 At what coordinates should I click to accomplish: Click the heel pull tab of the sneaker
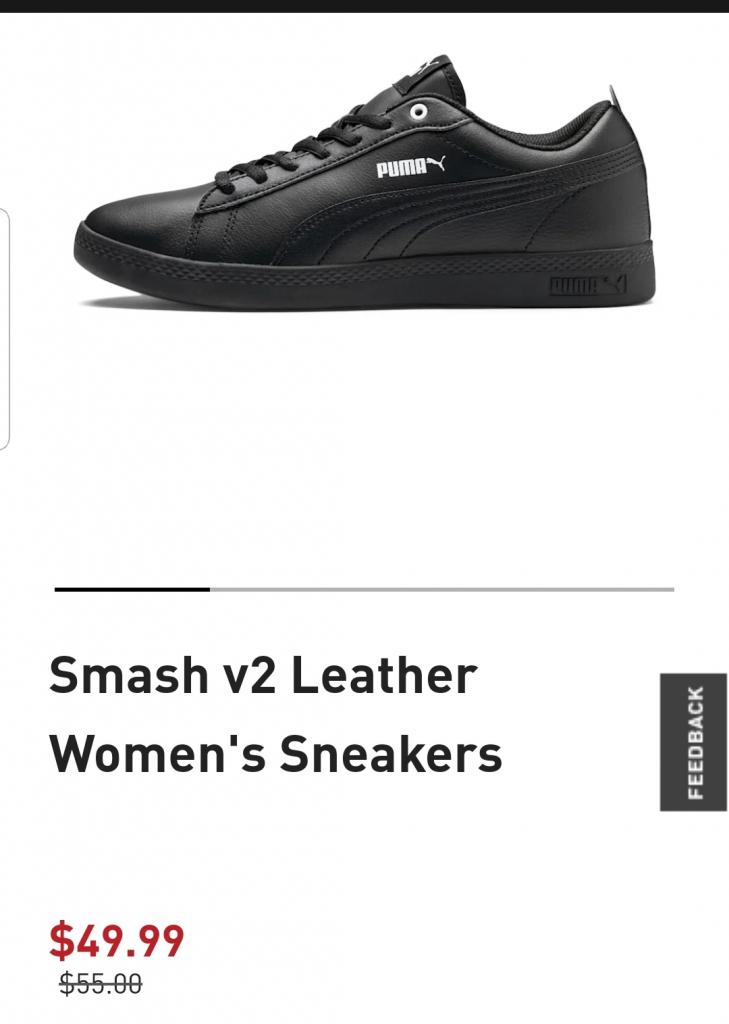[x=614, y=96]
